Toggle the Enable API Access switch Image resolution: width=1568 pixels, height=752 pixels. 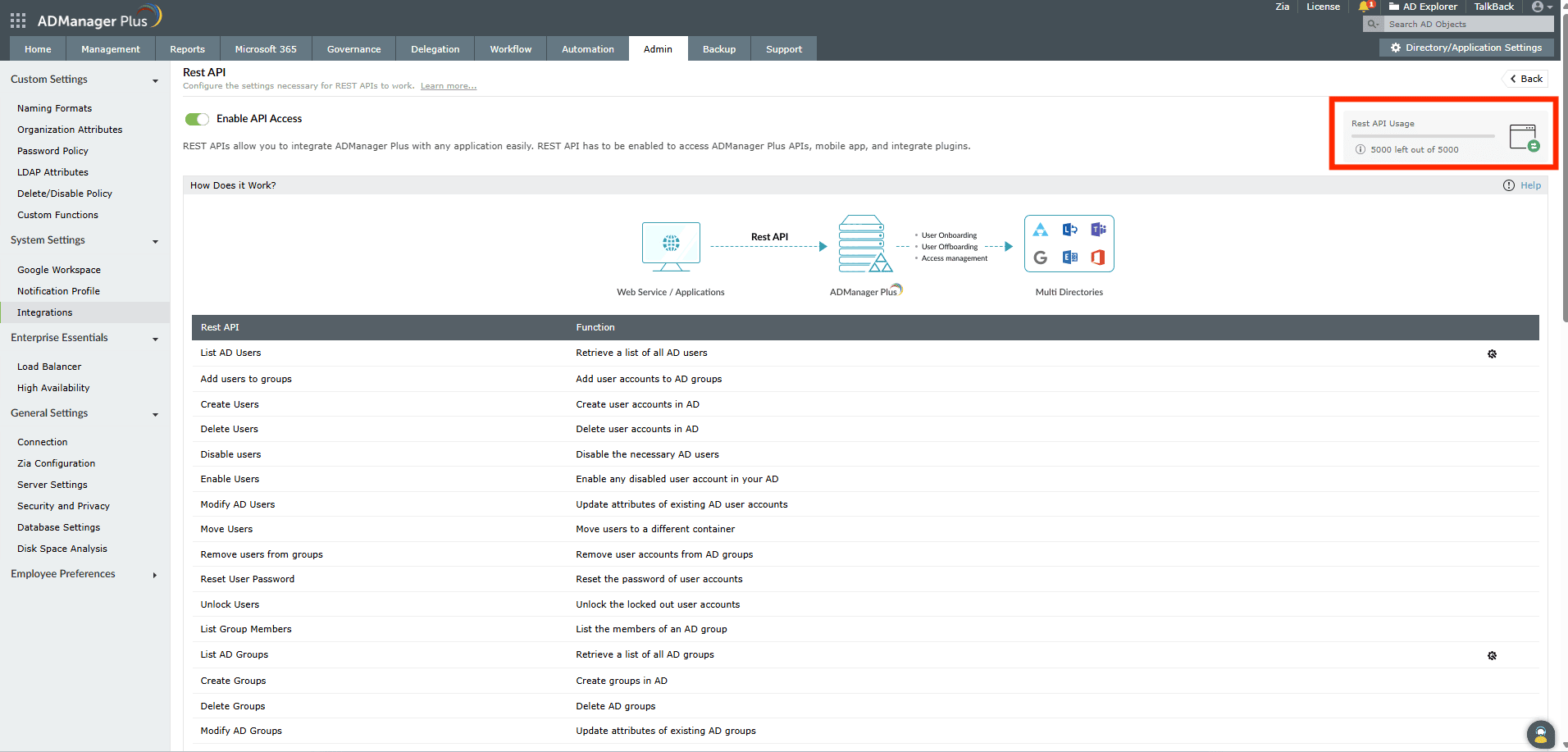[197, 119]
